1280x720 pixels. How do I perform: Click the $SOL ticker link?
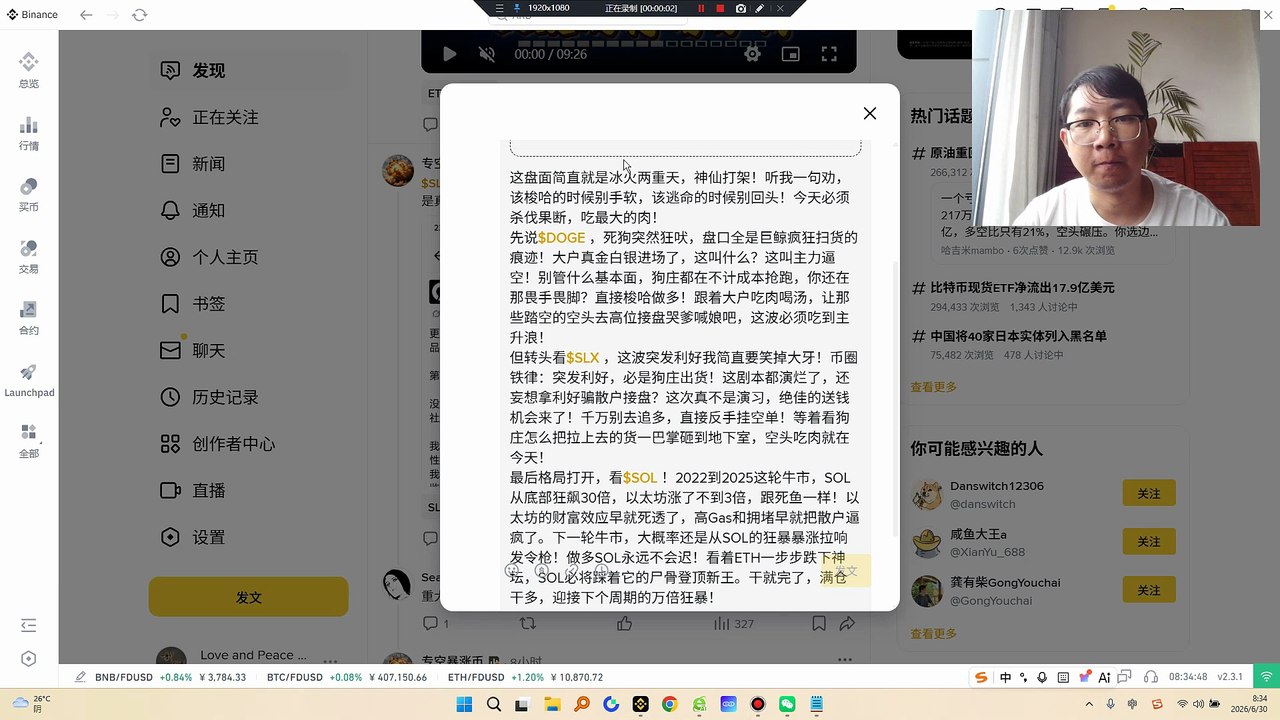pyautogui.click(x=640, y=477)
